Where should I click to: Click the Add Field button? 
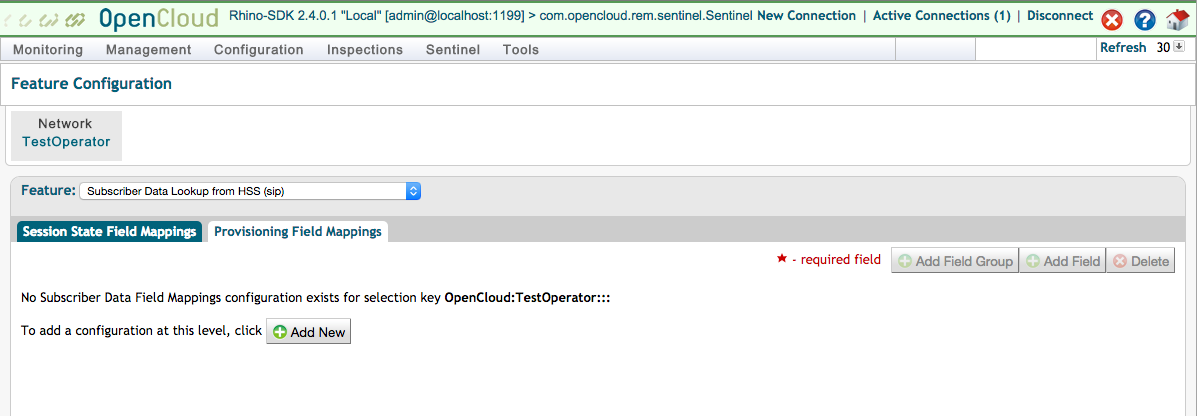[x=1063, y=261]
